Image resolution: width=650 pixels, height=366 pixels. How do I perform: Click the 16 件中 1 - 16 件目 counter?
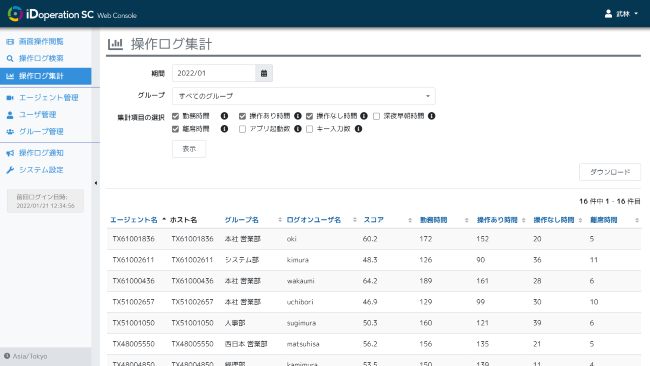[x=609, y=201]
